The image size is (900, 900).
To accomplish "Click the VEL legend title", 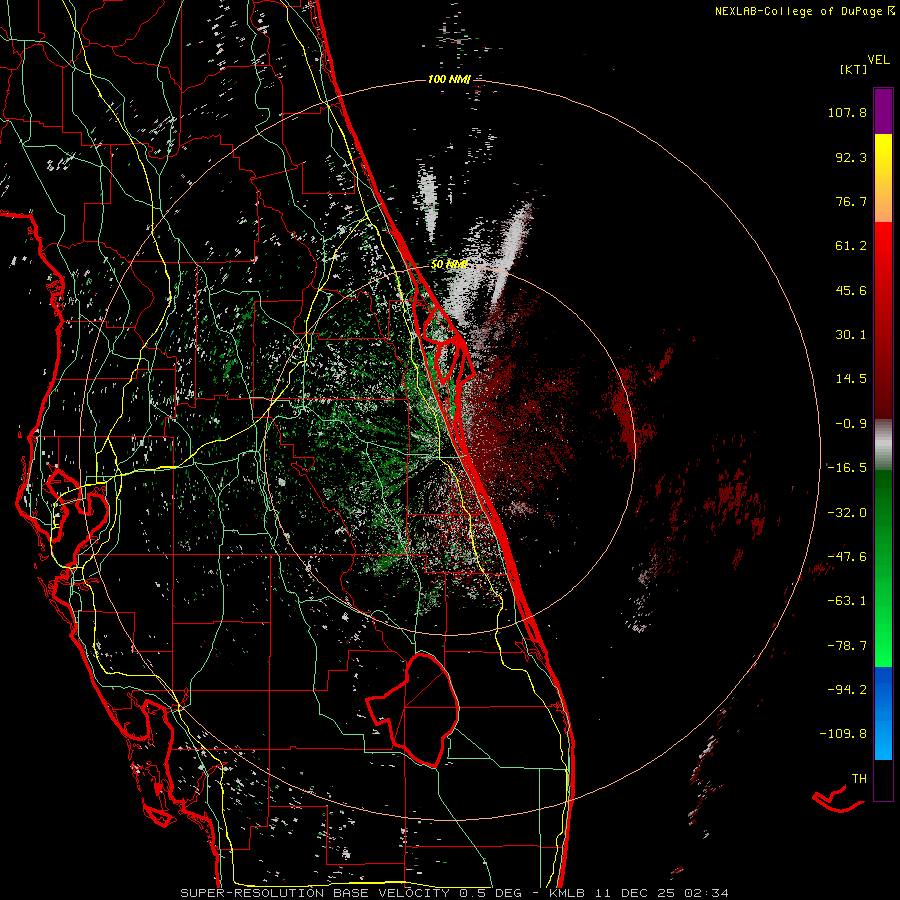I will [878, 60].
